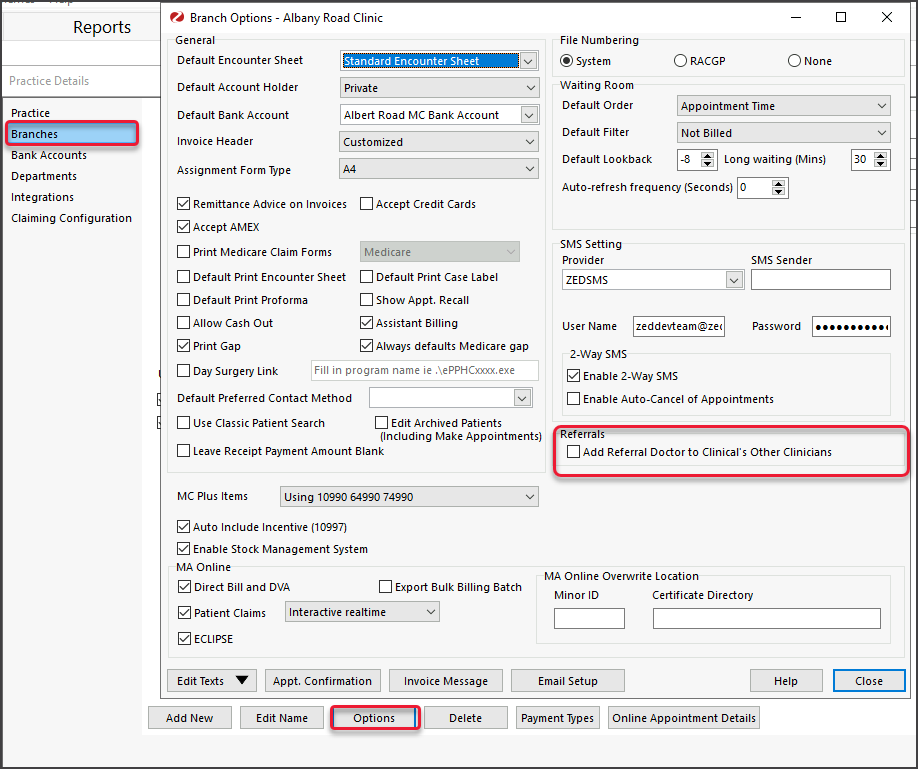918x769 pixels.
Task: Open Invoice Message settings
Action: pos(446,681)
